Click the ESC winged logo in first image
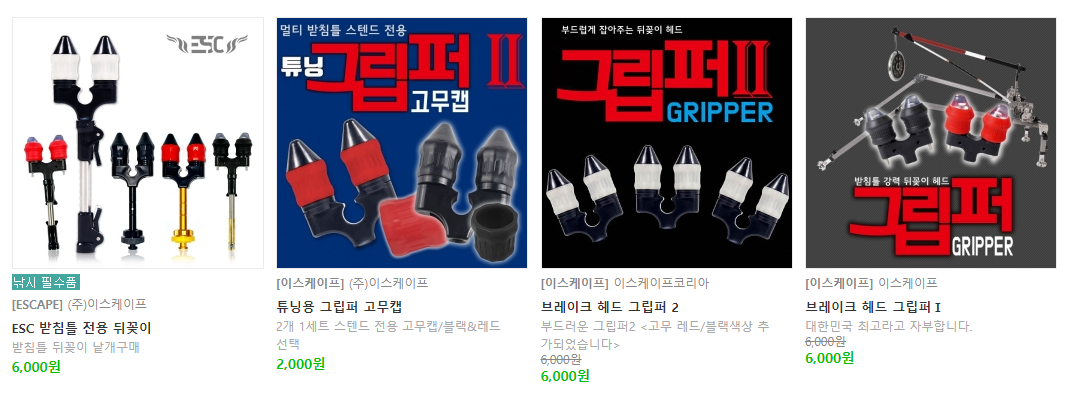This screenshot has width=1074, height=418. pyautogui.click(x=208, y=45)
